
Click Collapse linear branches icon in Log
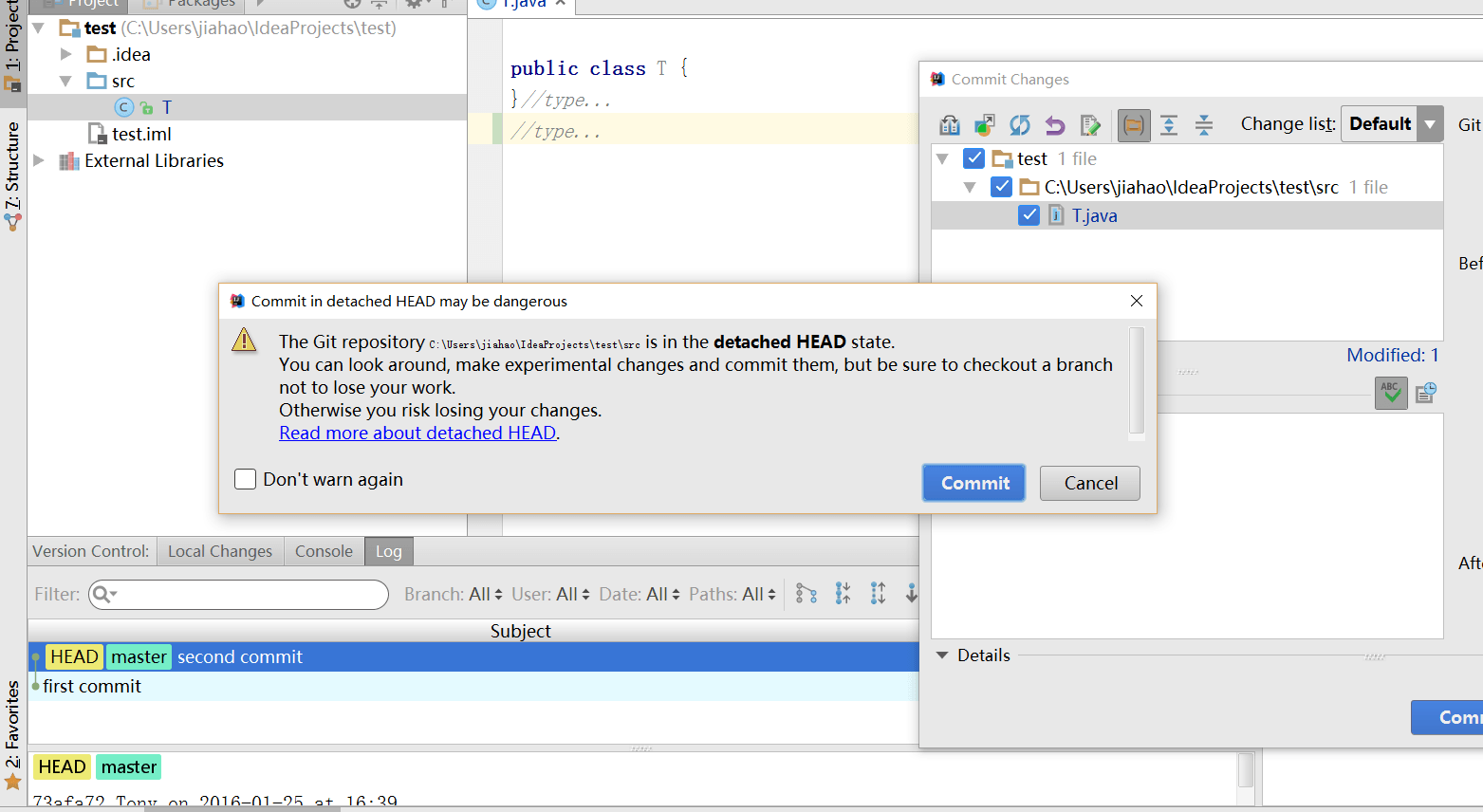click(x=843, y=594)
